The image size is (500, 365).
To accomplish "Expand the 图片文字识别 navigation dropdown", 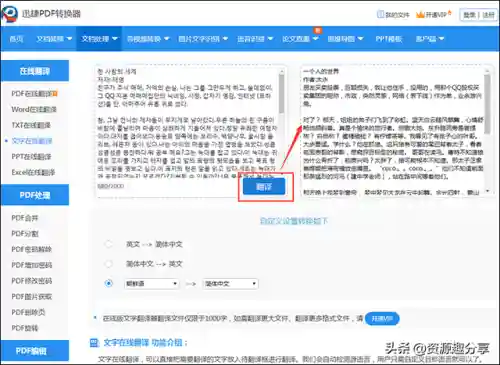I will pyautogui.click(x=203, y=39).
